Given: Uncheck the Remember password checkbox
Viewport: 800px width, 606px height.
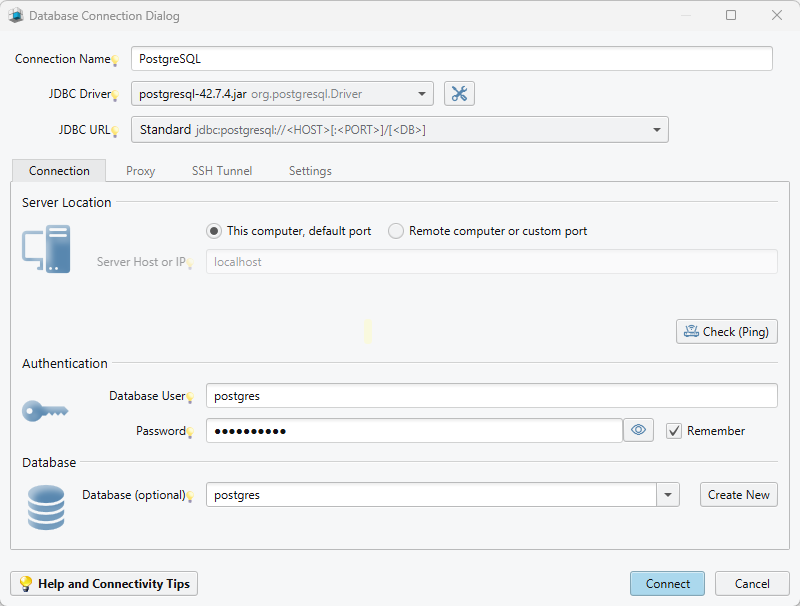Looking at the screenshot, I should pyautogui.click(x=673, y=430).
